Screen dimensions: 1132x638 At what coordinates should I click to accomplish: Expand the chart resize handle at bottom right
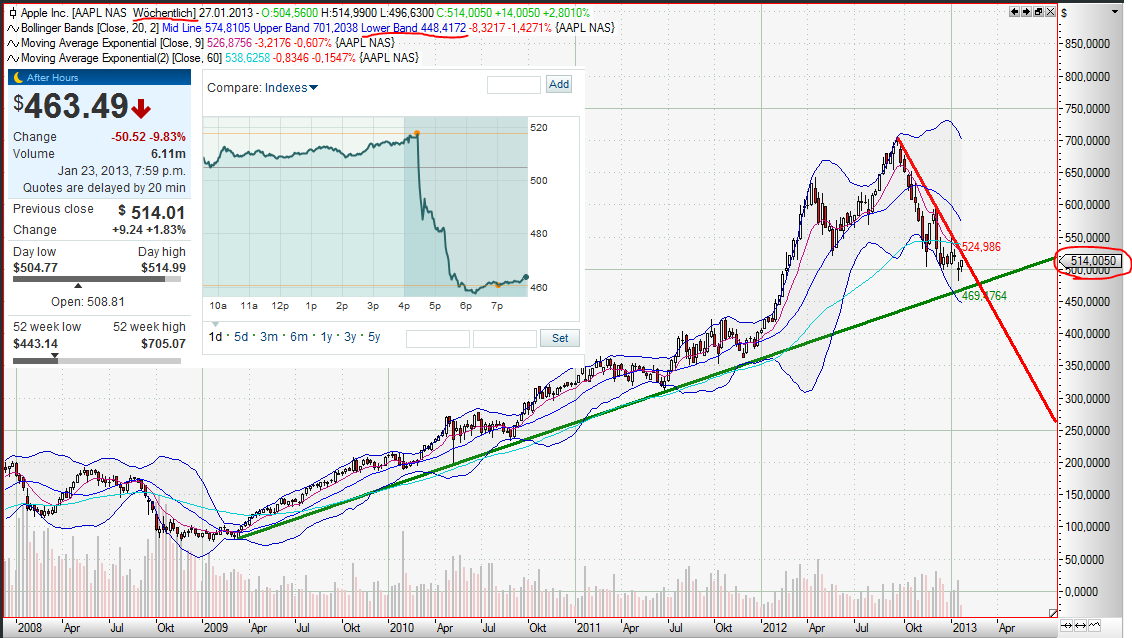[x=1052, y=612]
